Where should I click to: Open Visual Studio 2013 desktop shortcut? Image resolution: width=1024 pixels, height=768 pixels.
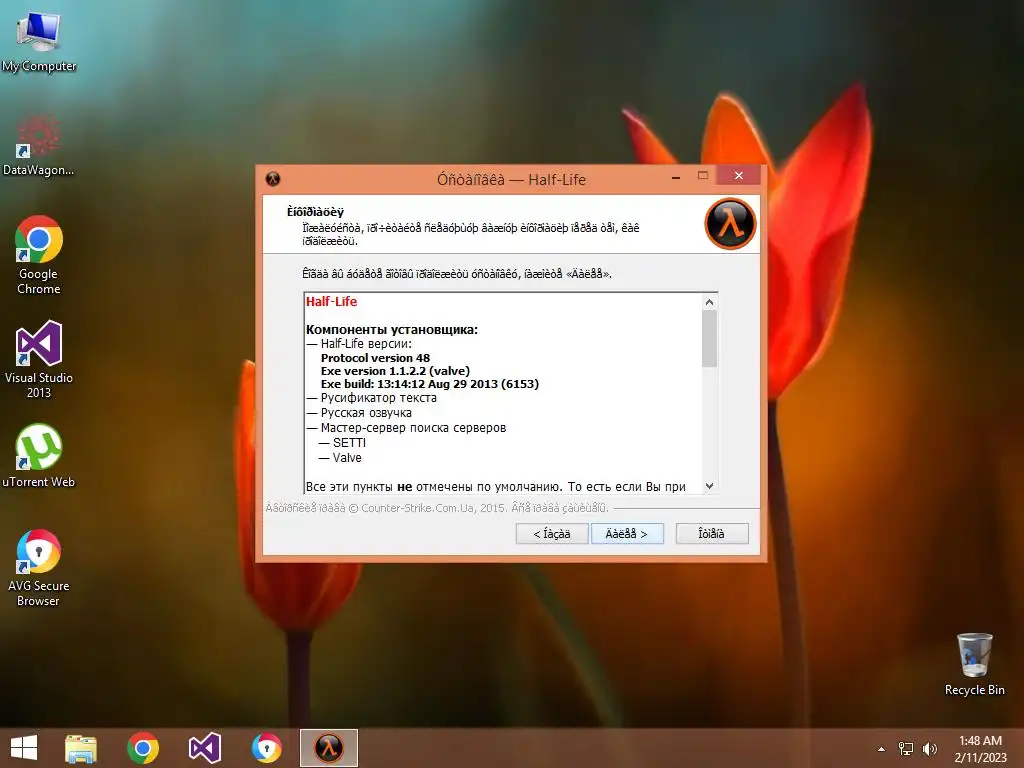[39, 359]
